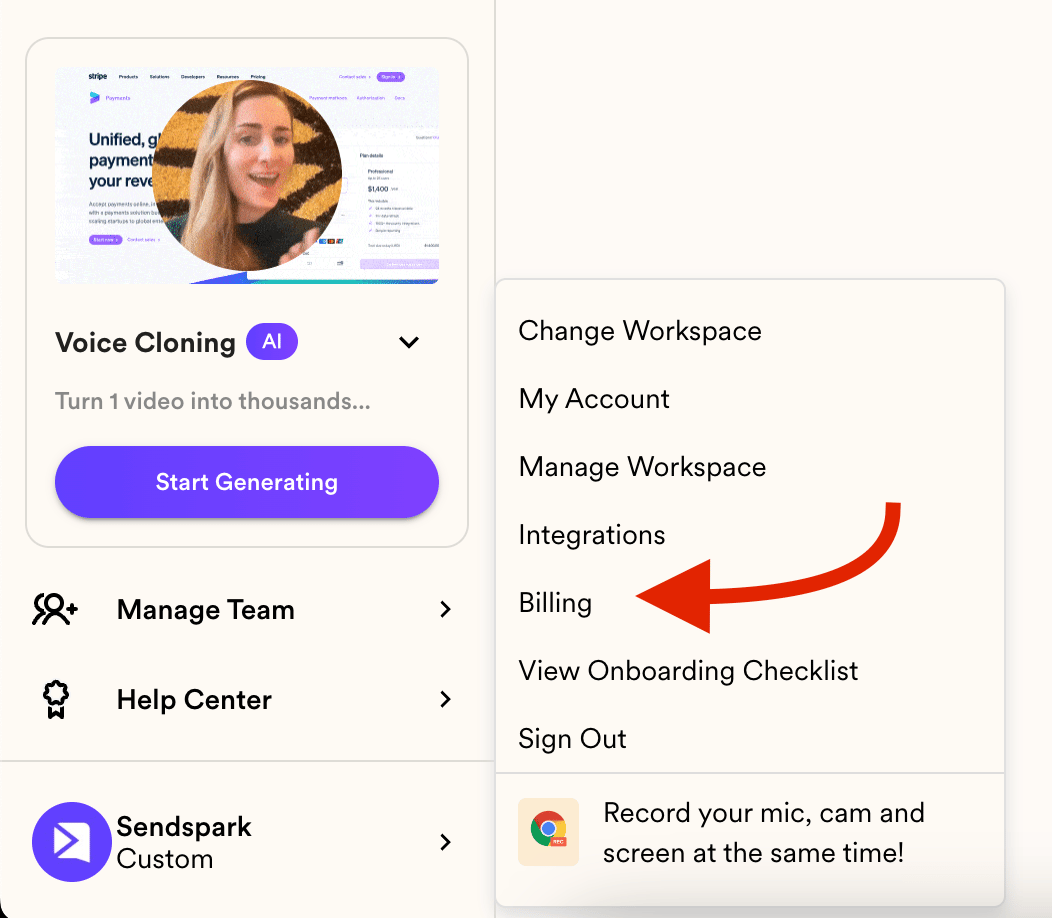
Task: Open the Manage Team people icon
Action: pos(55,609)
